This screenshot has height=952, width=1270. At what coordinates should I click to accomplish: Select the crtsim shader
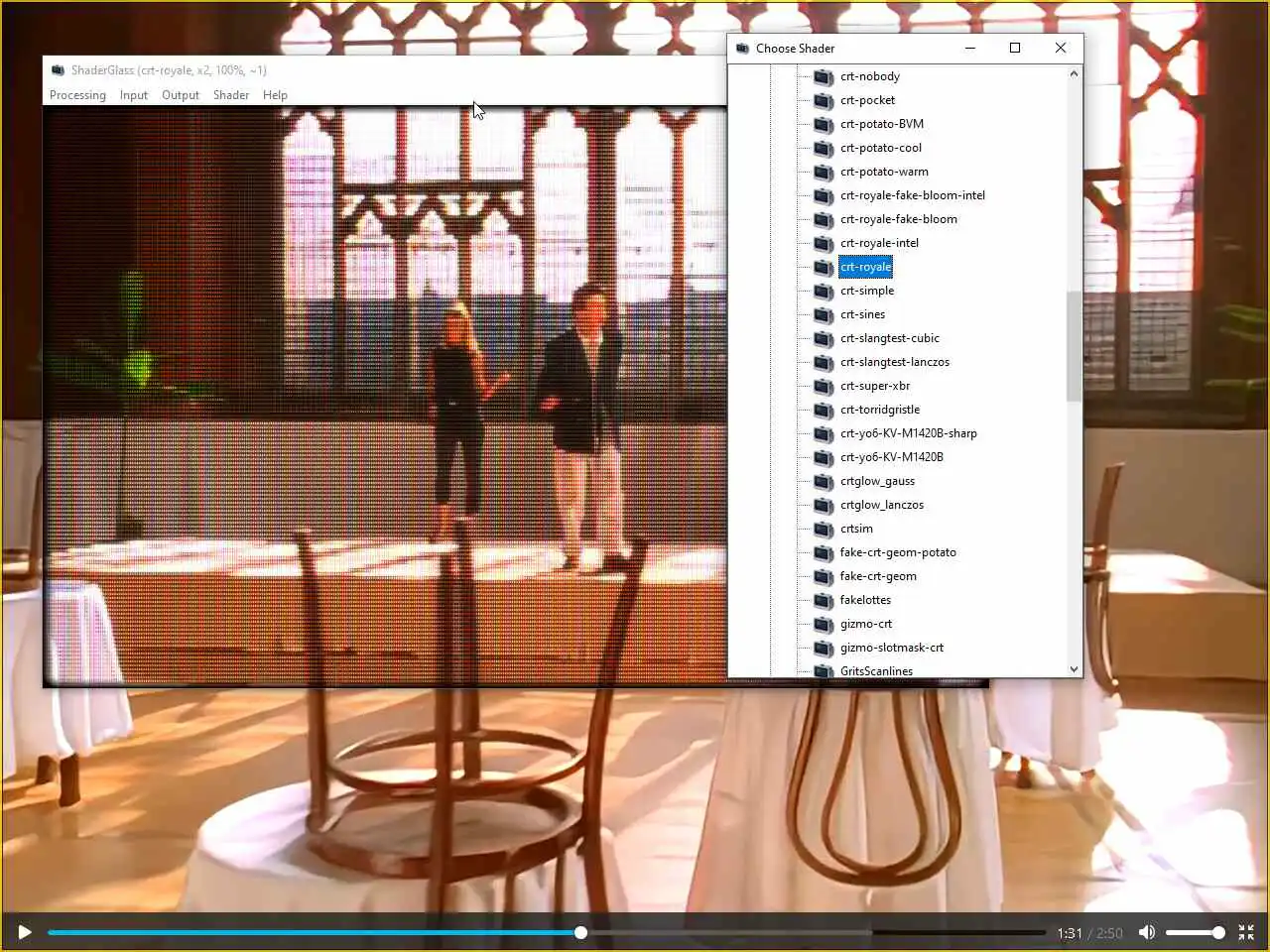point(856,529)
